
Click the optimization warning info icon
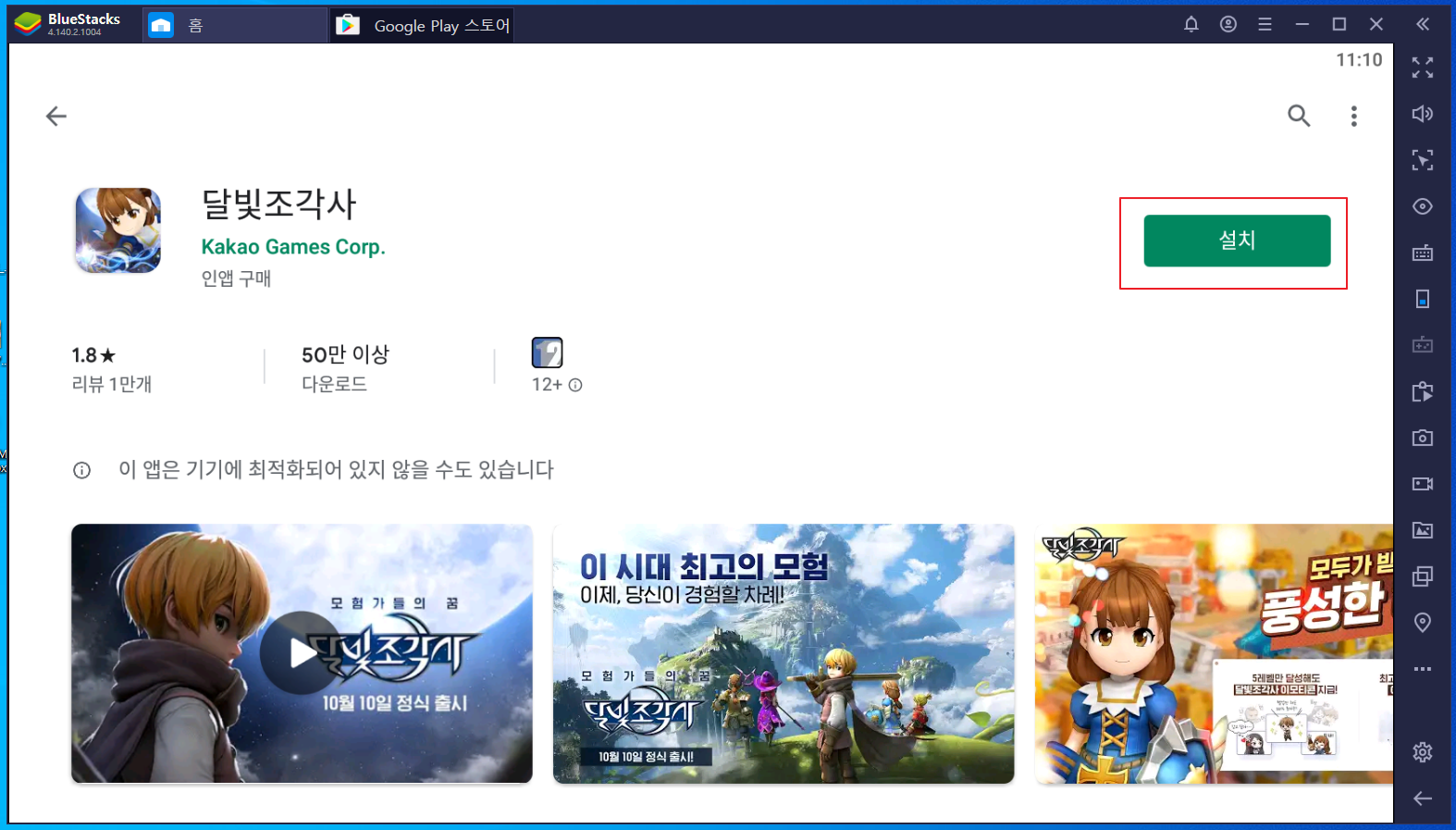pyautogui.click(x=81, y=470)
